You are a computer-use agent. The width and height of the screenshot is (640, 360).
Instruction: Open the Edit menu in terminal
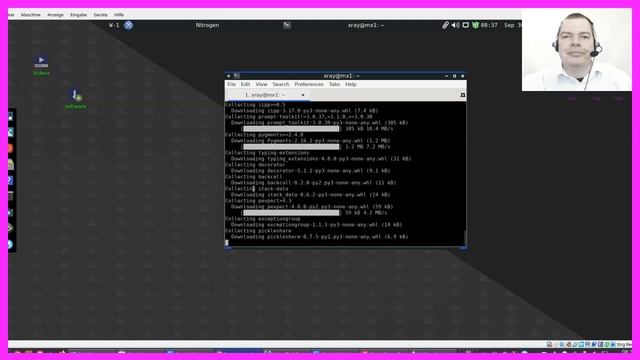245,84
